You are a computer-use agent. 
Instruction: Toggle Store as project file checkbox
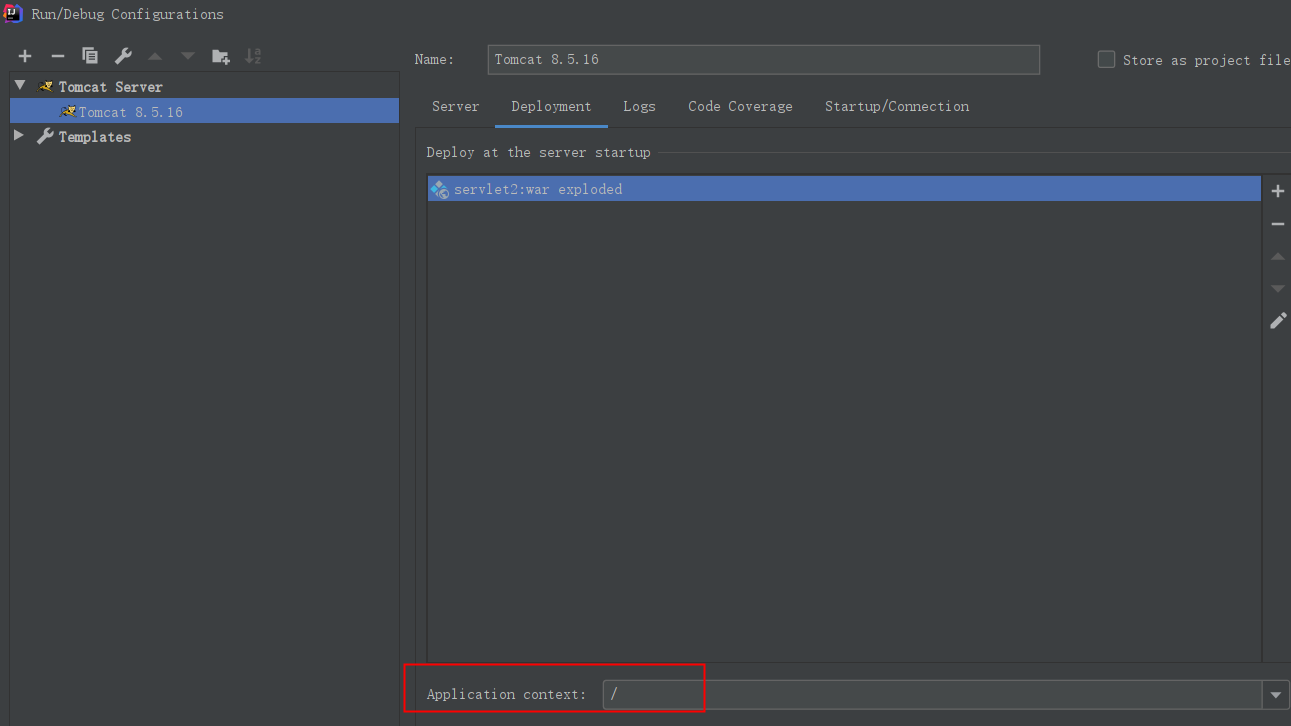(x=1106, y=59)
